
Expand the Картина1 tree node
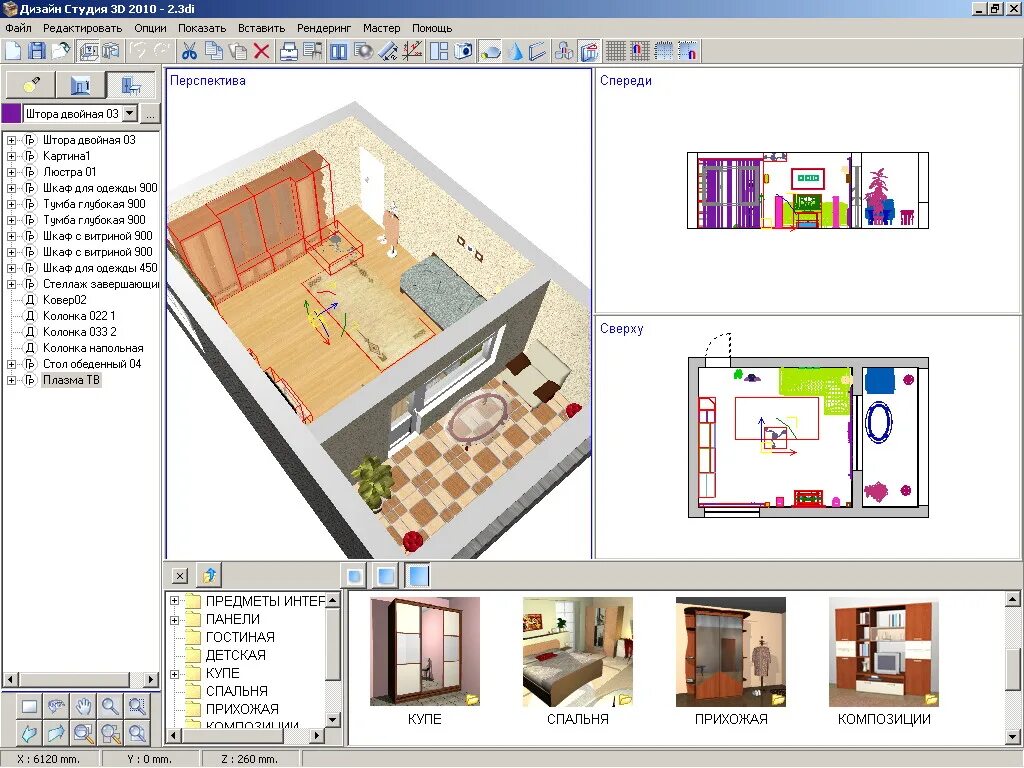11,156
